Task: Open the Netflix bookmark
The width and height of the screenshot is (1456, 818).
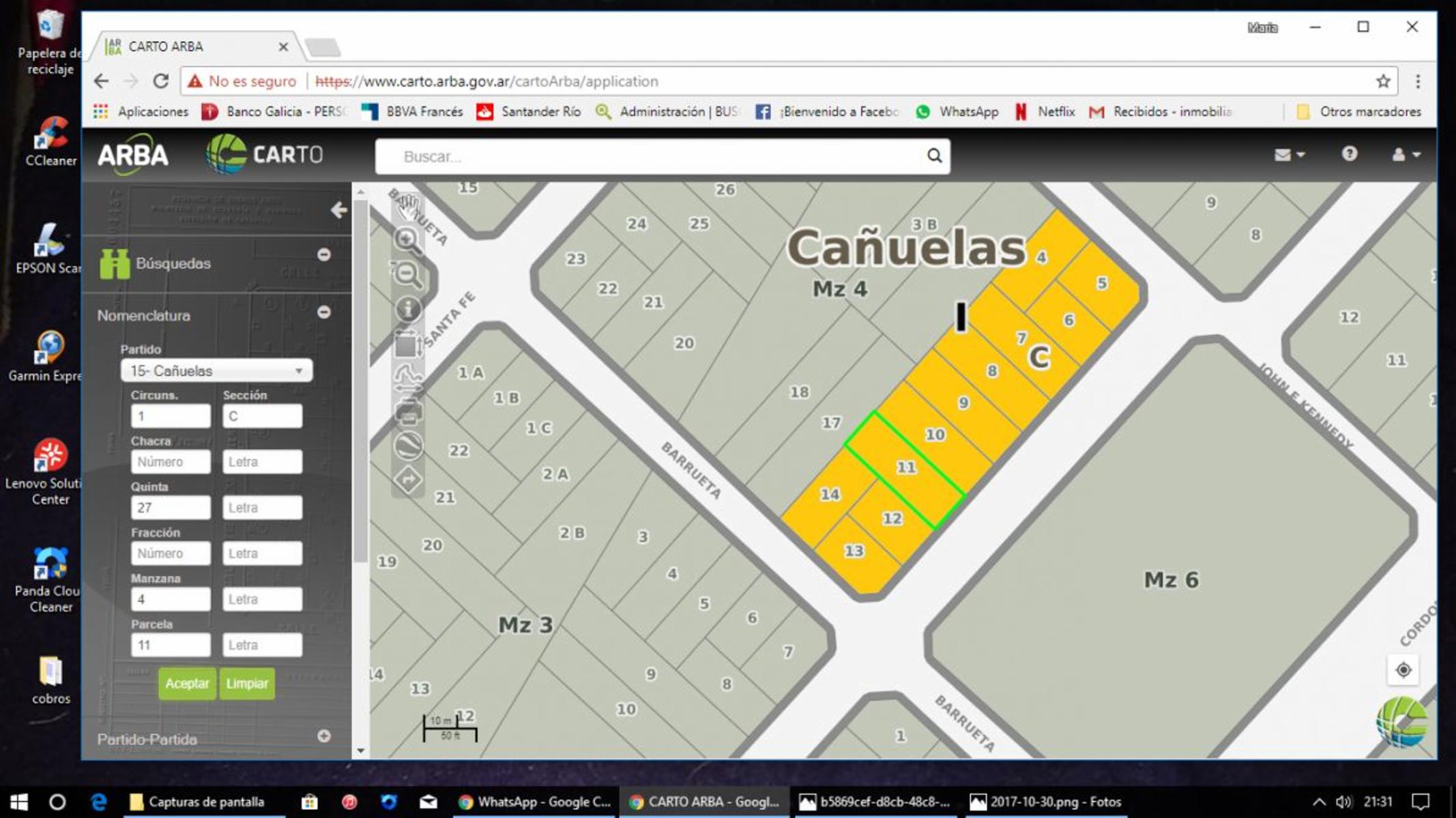Action: (1045, 111)
